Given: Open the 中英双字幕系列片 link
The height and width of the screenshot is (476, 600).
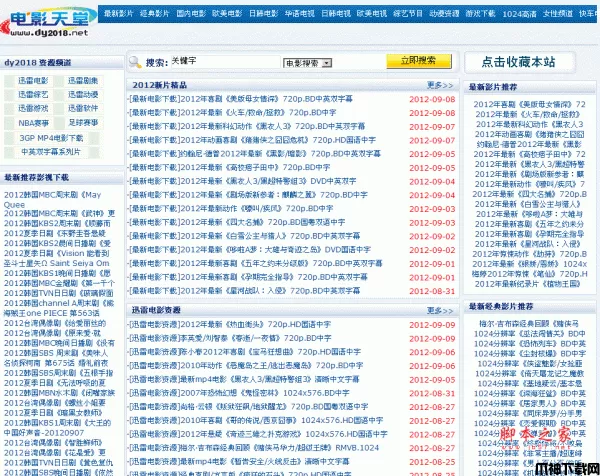Looking at the screenshot, I should [51, 152].
